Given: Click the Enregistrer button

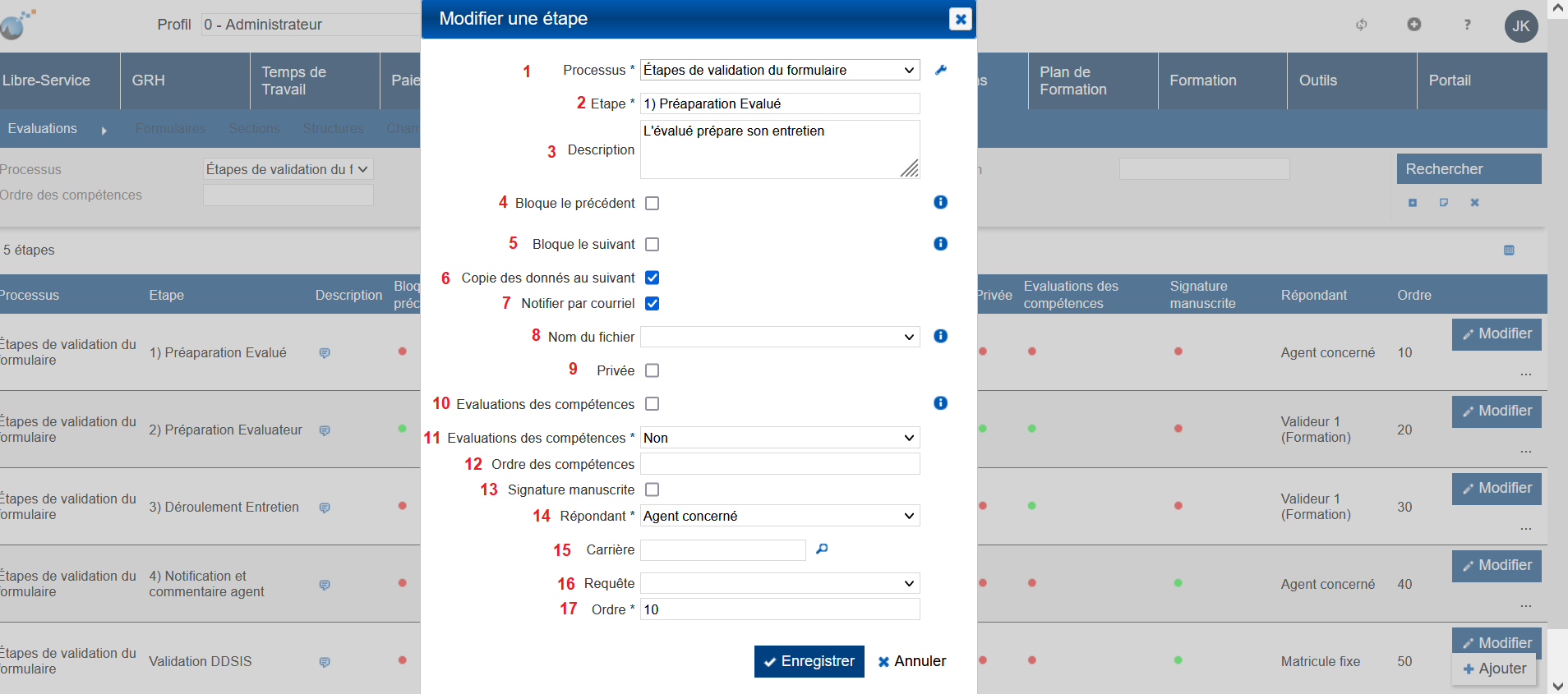Looking at the screenshot, I should pos(809,662).
